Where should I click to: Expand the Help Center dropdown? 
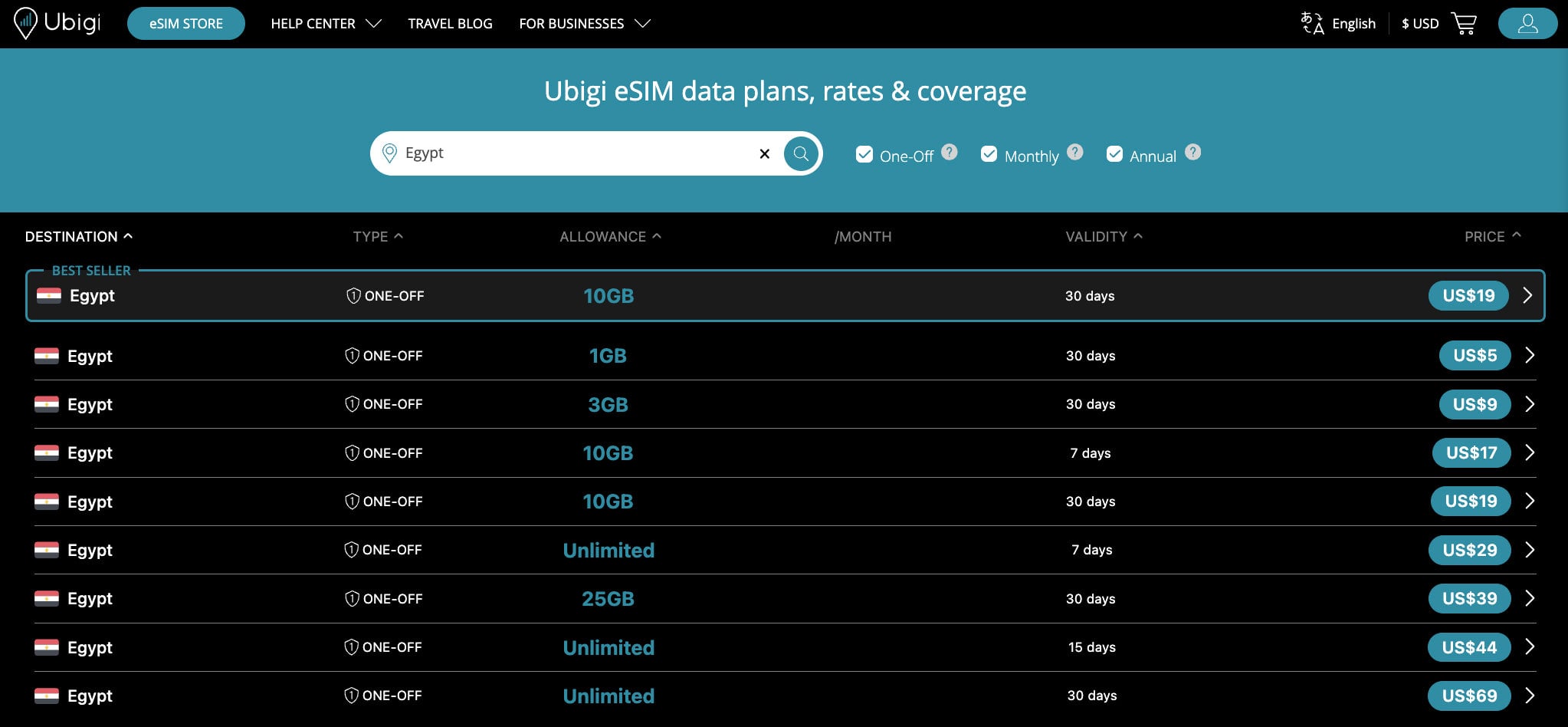(x=326, y=24)
